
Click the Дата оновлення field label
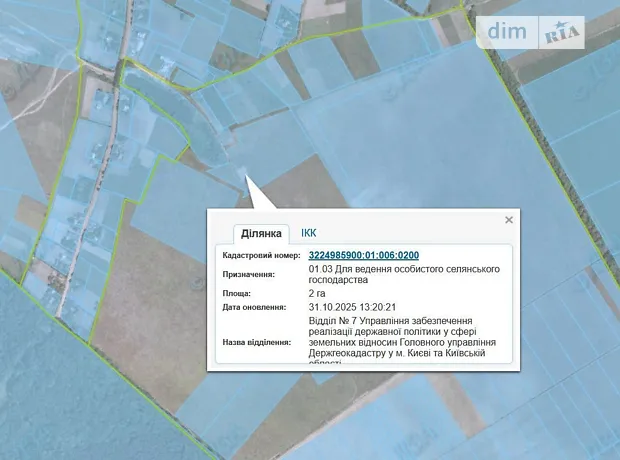(255, 308)
